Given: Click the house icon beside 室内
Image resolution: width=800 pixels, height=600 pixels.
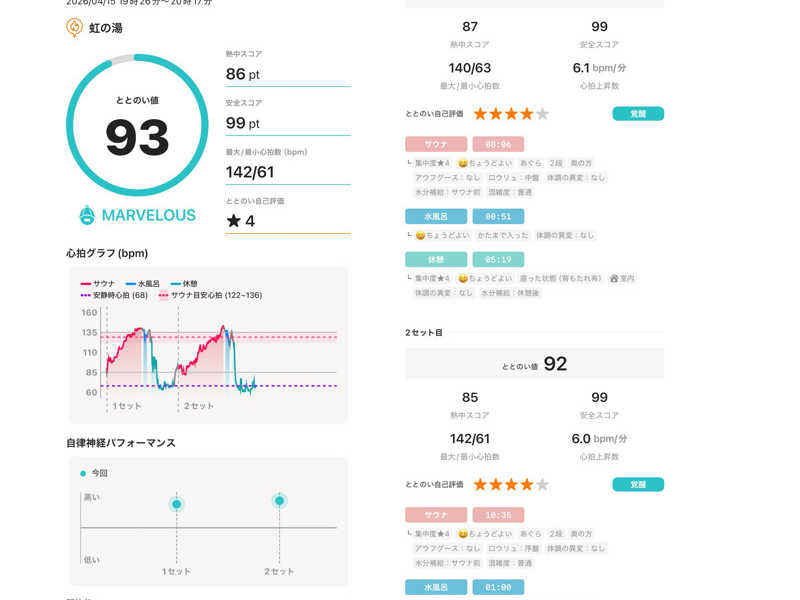Looking at the screenshot, I should pos(613,278).
